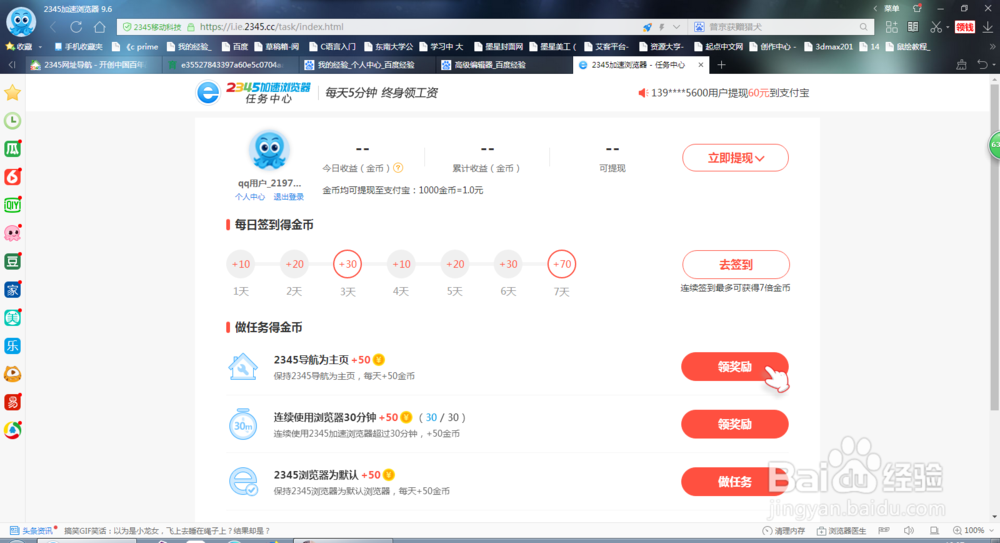Open the blue 家 sidebar app

[12, 290]
